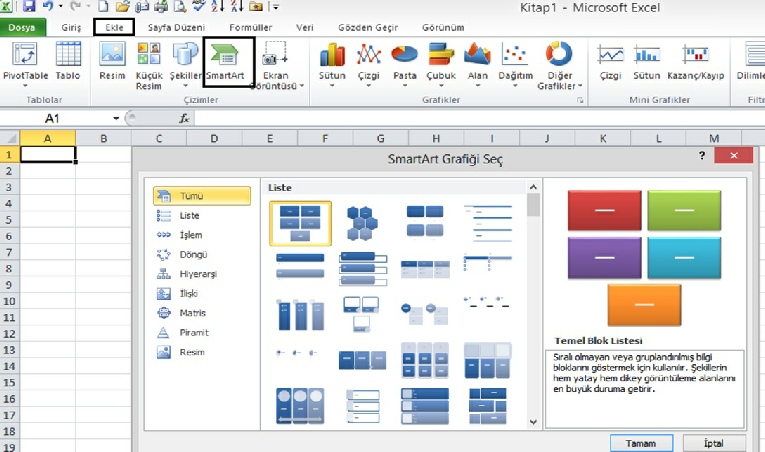The width and height of the screenshot is (765, 452).
Task: Insert a Tablo (table)
Action: click(x=68, y=61)
